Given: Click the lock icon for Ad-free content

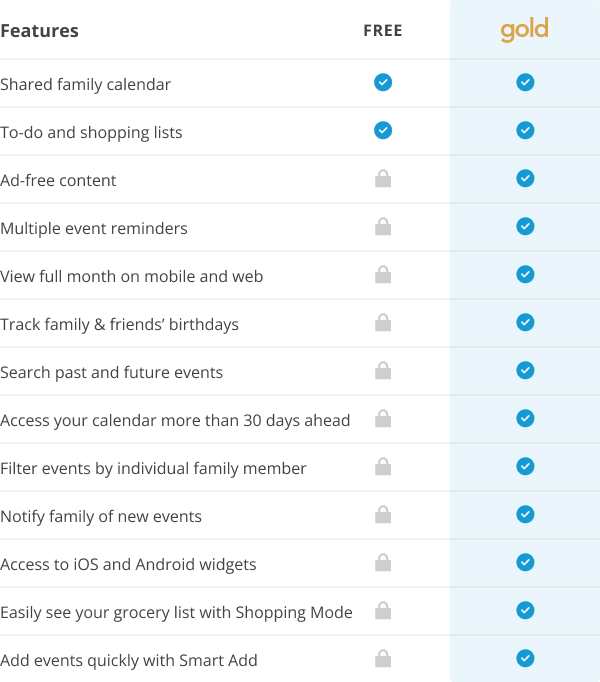Looking at the screenshot, I should point(383,178).
